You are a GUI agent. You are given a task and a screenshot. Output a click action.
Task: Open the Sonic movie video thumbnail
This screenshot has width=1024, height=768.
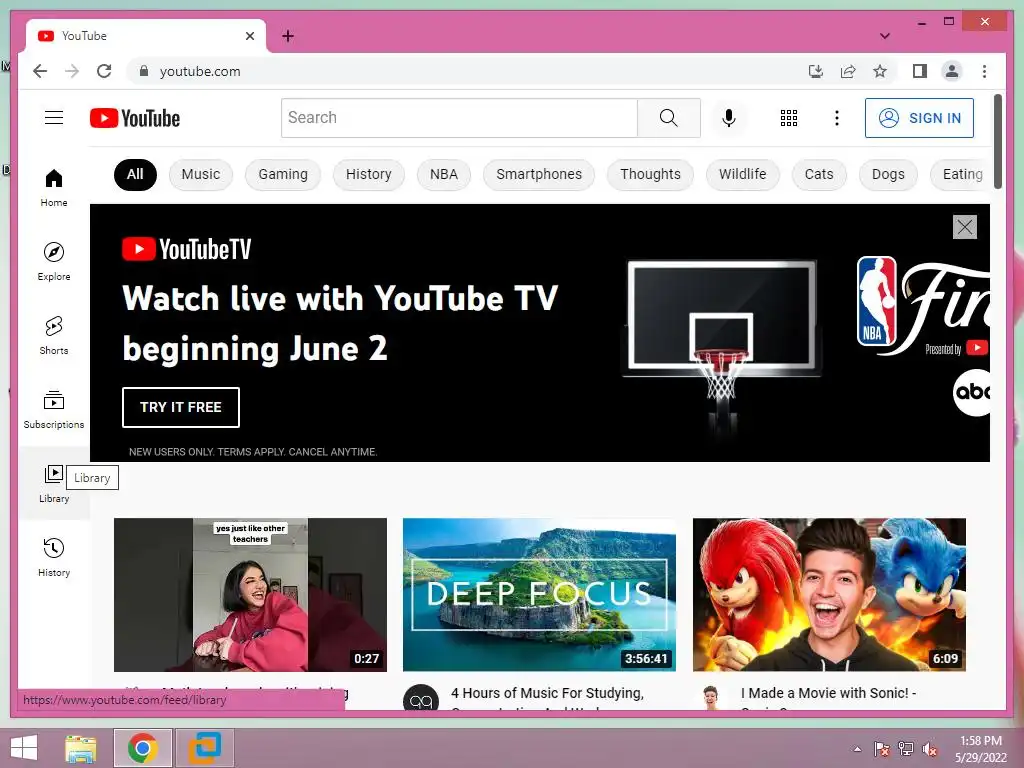click(x=829, y=595)
